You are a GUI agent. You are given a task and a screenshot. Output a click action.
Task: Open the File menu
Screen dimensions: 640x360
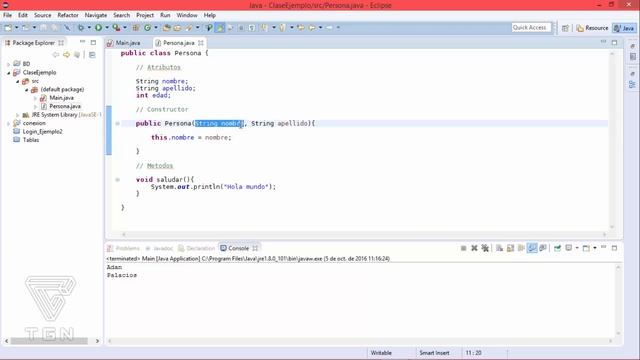[7, 15]
